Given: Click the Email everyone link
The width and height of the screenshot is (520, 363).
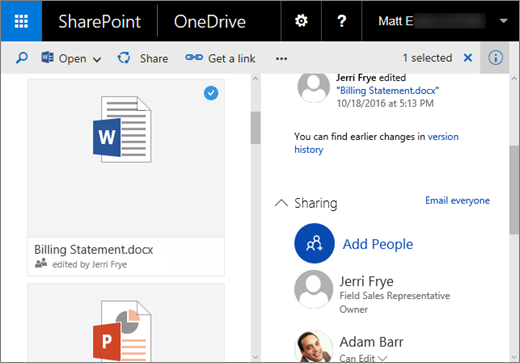Looking at the screenshot, I should tap(457, 200).
